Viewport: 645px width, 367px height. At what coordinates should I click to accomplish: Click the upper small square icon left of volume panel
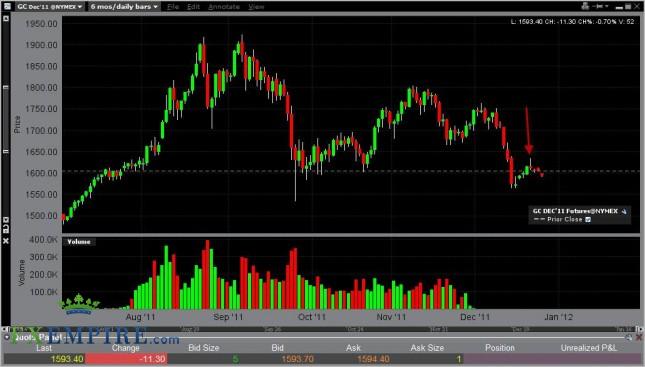[6, 220]
